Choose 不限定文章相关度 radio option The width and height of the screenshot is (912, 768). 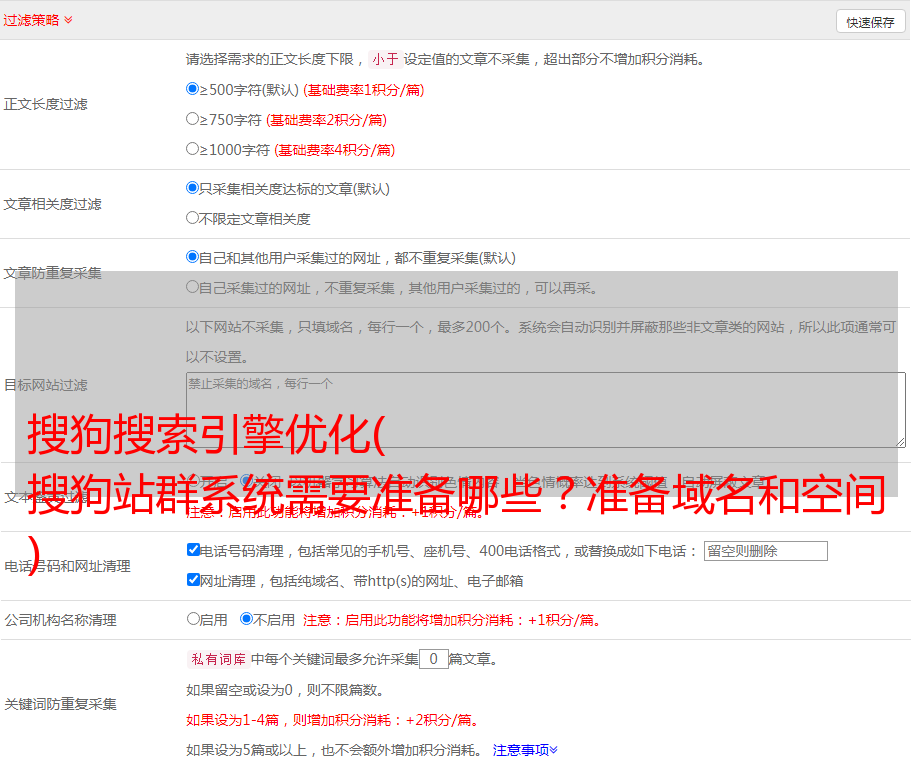192,218
